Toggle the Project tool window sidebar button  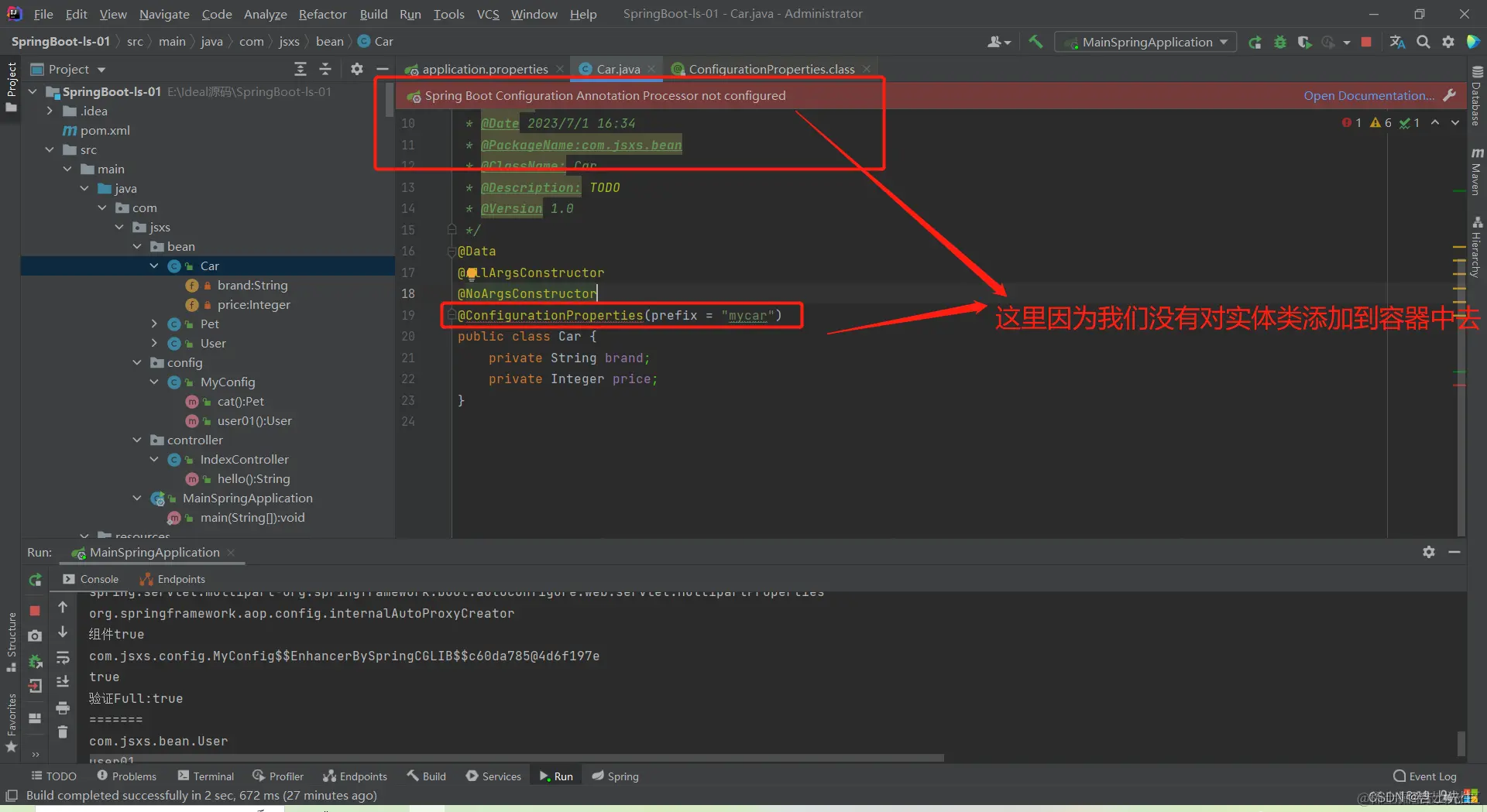pos(11,86)
